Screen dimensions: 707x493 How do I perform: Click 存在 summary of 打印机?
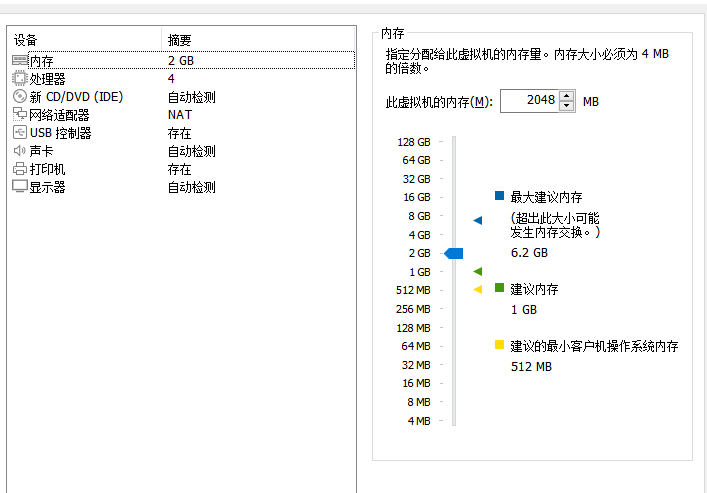pos(179,169)
